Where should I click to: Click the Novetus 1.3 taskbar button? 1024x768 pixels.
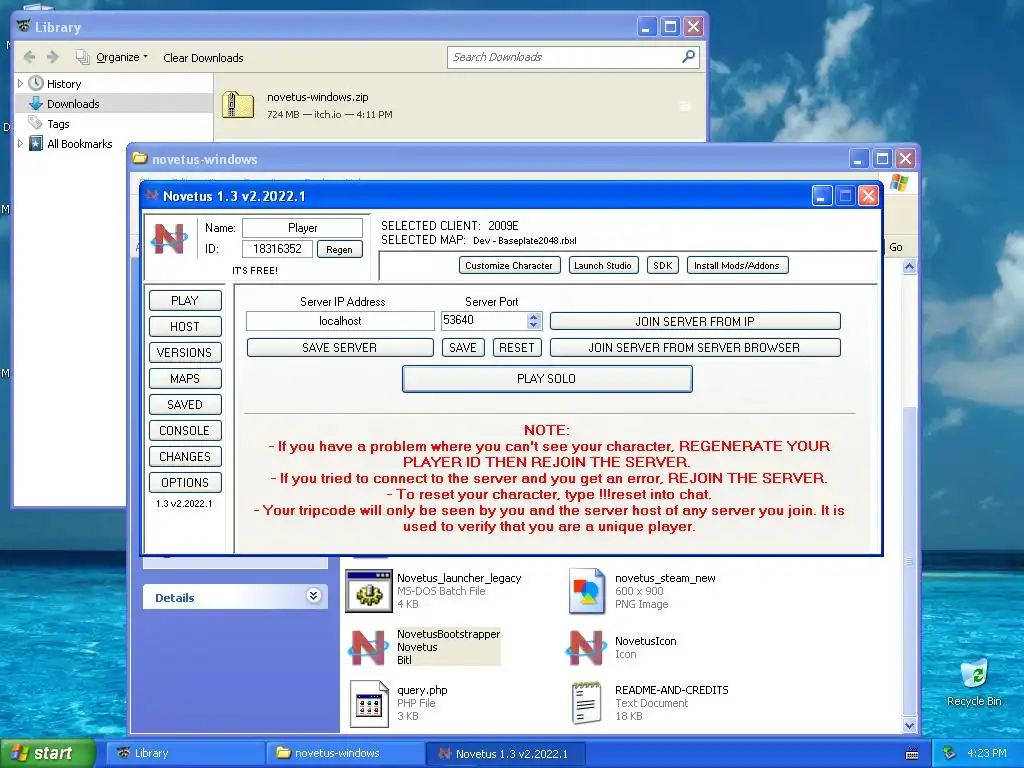click(505, 753)
